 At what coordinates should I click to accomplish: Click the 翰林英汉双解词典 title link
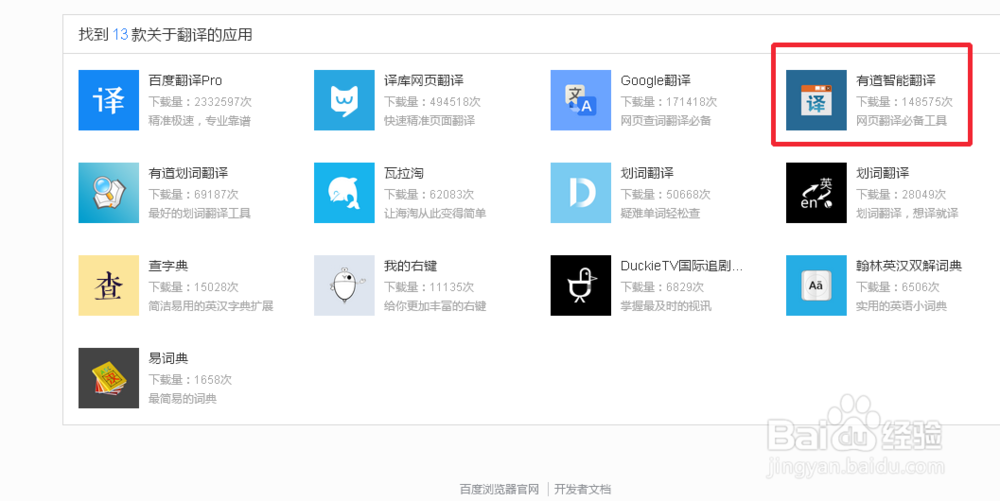coord(909,265)
